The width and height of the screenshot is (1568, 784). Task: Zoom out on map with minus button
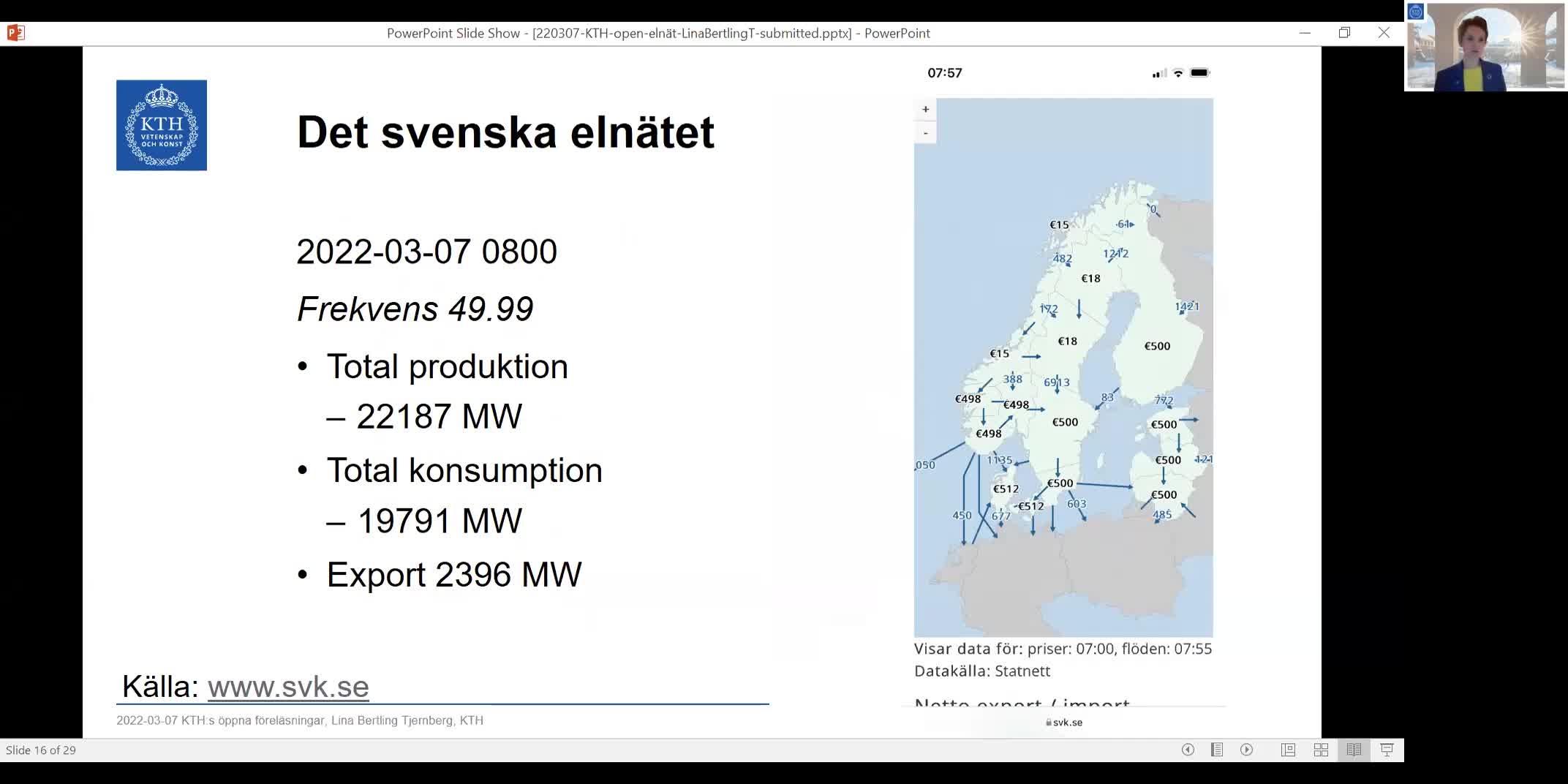click(925, 133)
